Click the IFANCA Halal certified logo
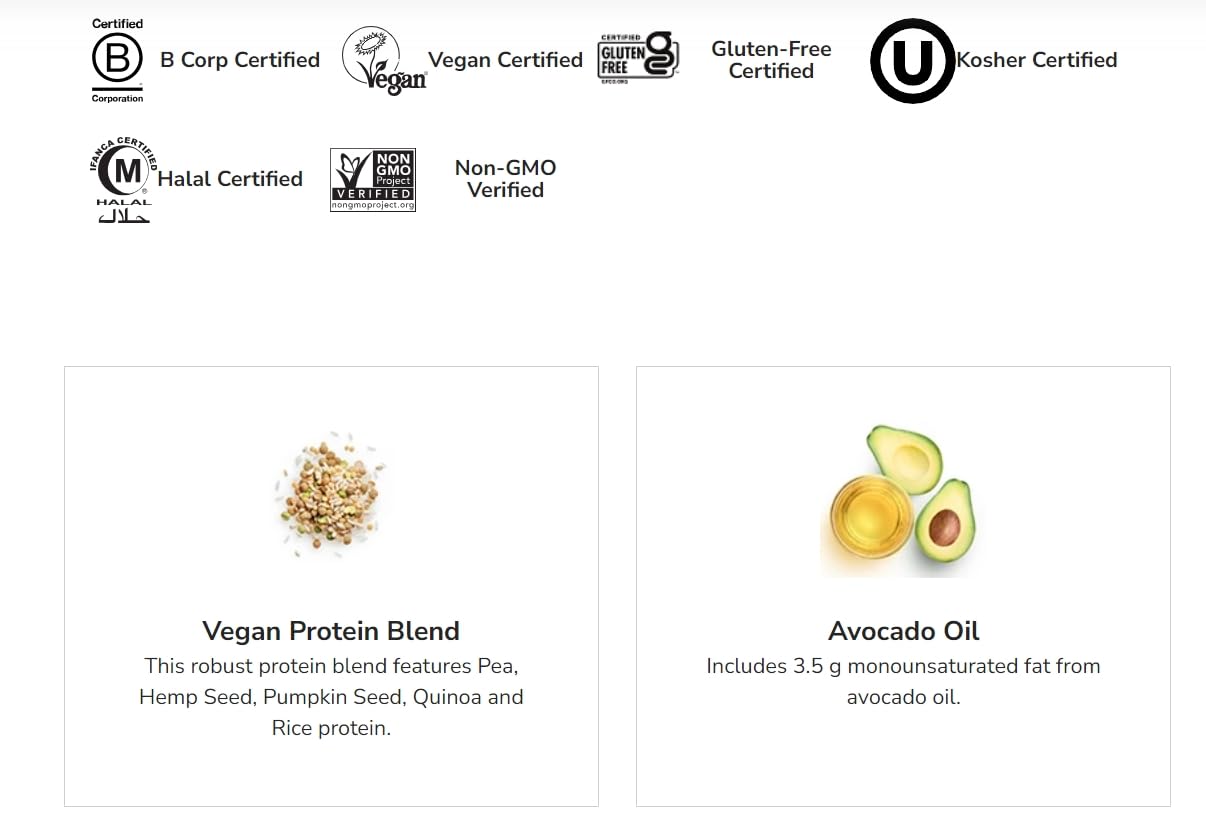This screenshot has height=837, width=1206. coord(123,179)
